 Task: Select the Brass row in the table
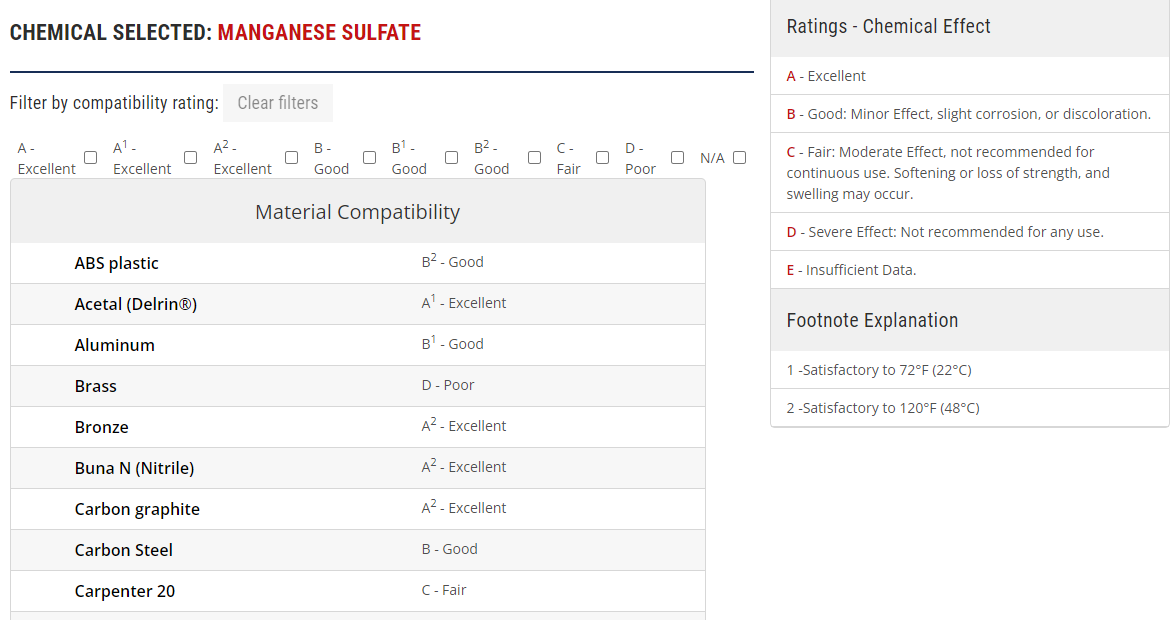click(96, 386)
